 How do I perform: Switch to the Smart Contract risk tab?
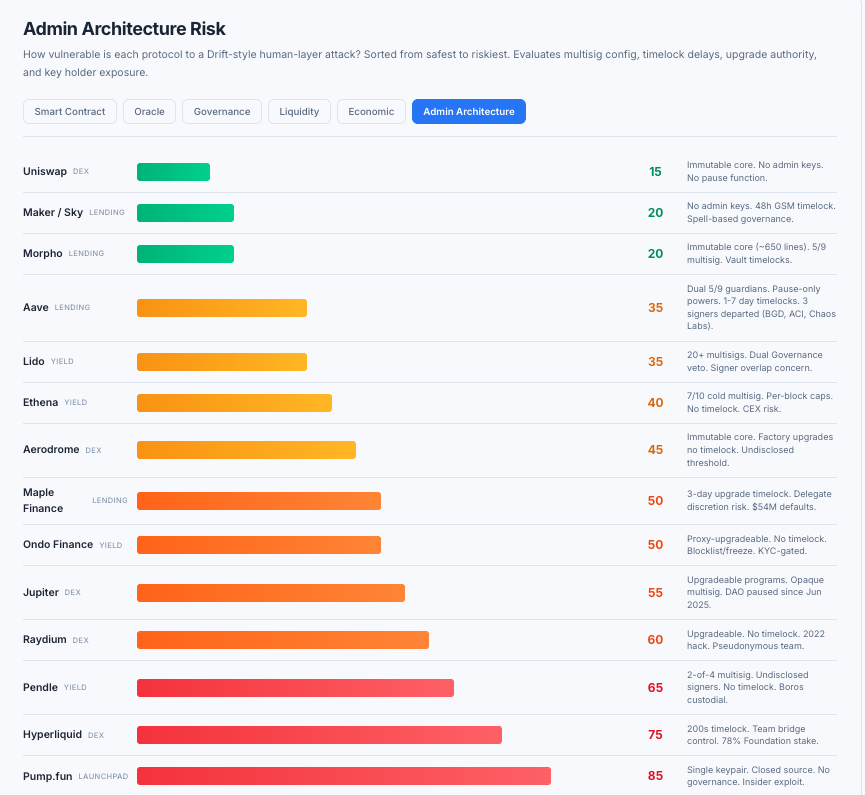[69, 111]
